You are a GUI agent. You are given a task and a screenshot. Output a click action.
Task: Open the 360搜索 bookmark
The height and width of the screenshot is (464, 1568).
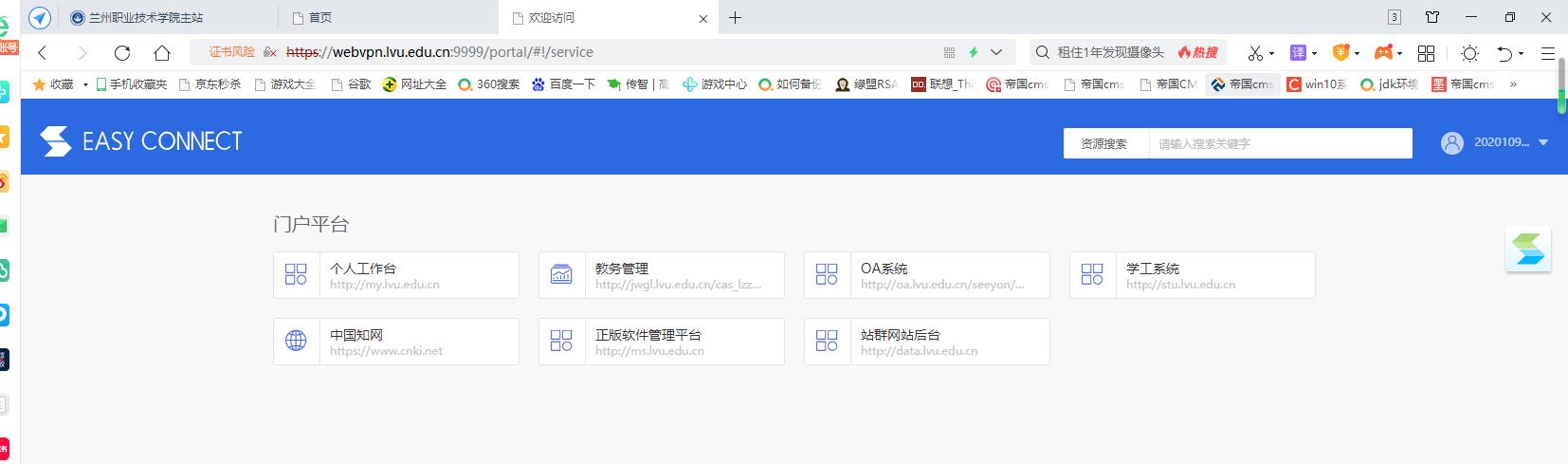coord(489,84)
